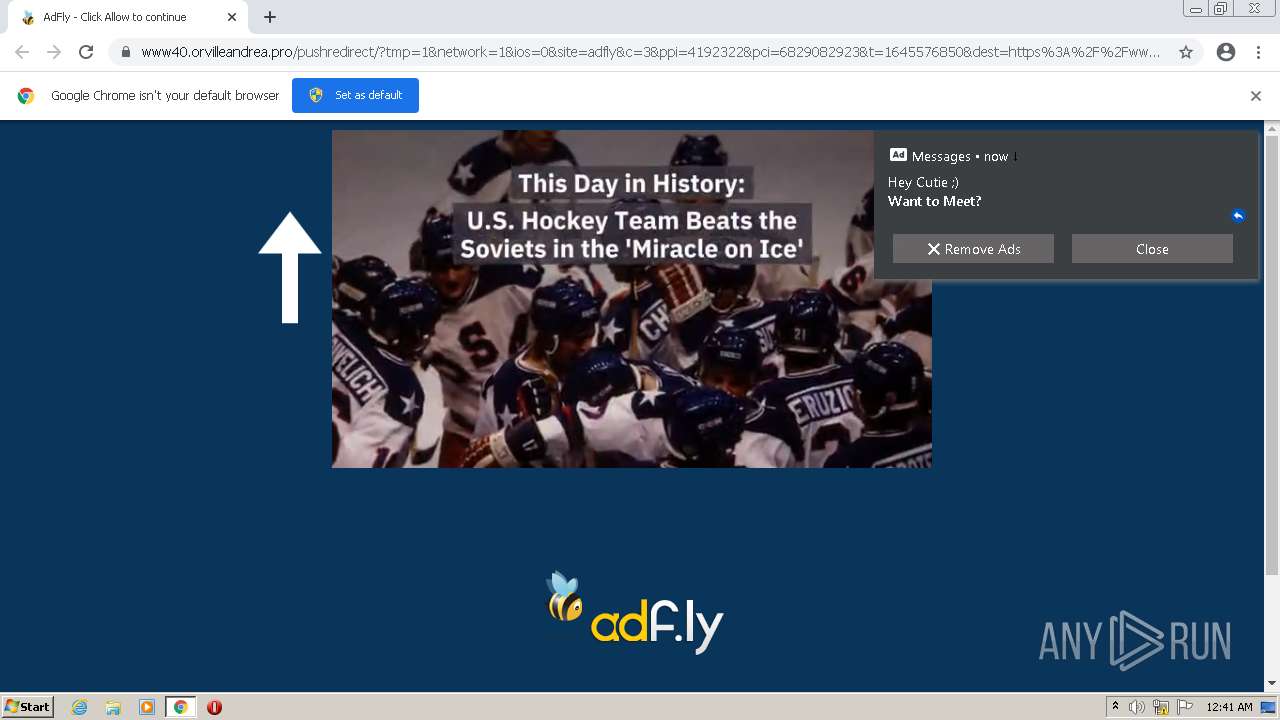Click the 'Want to Meet?' notification text
Image resolution: width=1280 pixels, height=720 pixels.
point(934,201)
